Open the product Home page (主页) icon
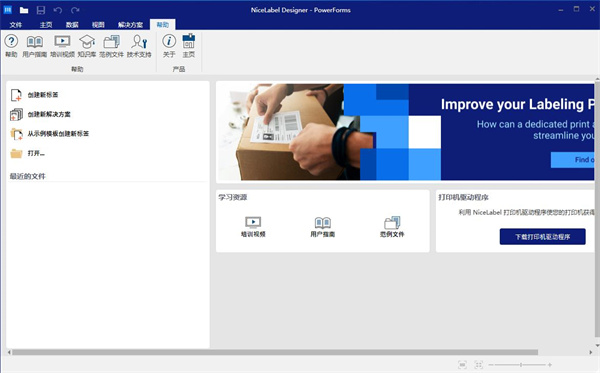The image size is (600, 373). pos(188,46)
